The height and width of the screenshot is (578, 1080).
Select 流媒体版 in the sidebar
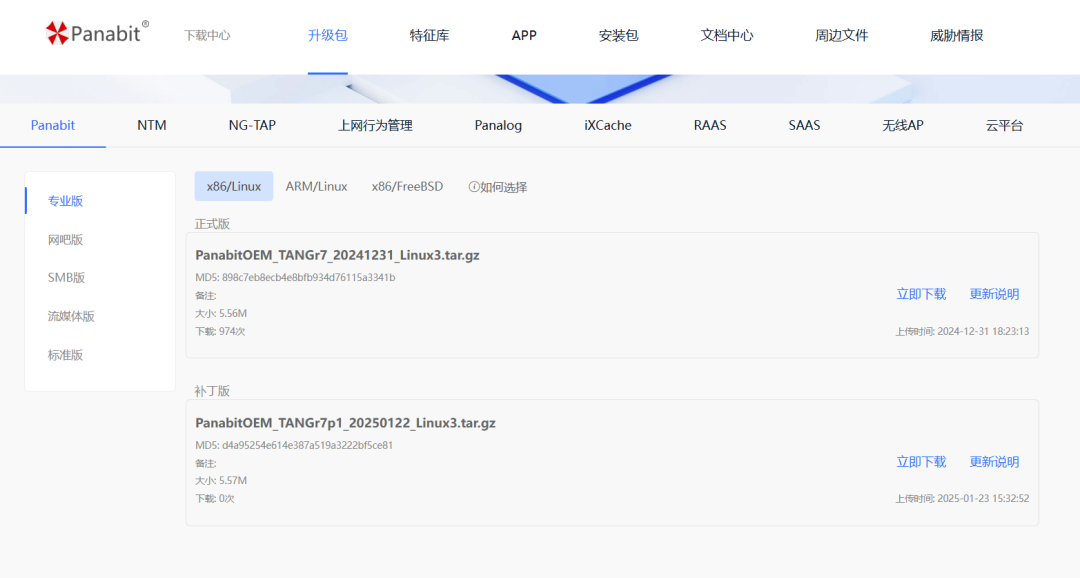coord(71,316)
